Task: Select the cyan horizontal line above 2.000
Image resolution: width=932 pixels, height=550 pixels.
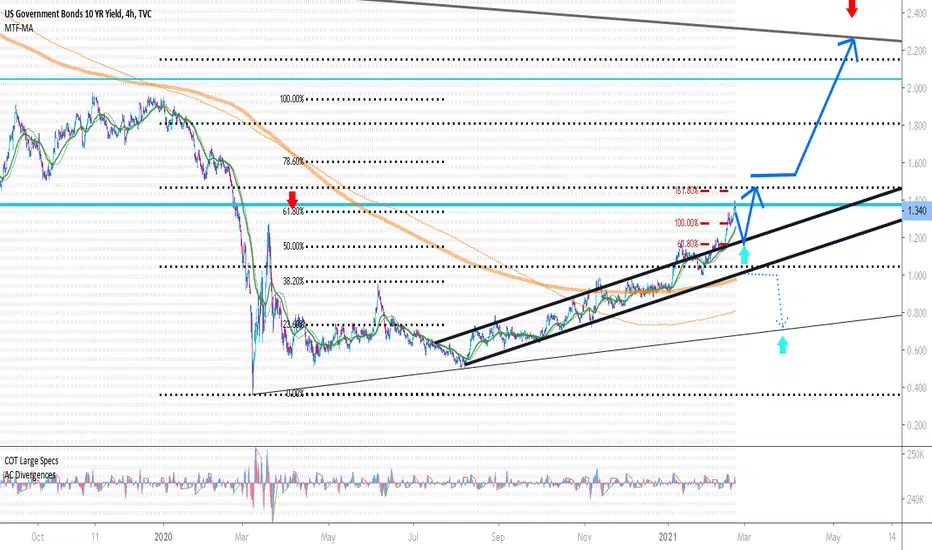Action: (451, 79)
